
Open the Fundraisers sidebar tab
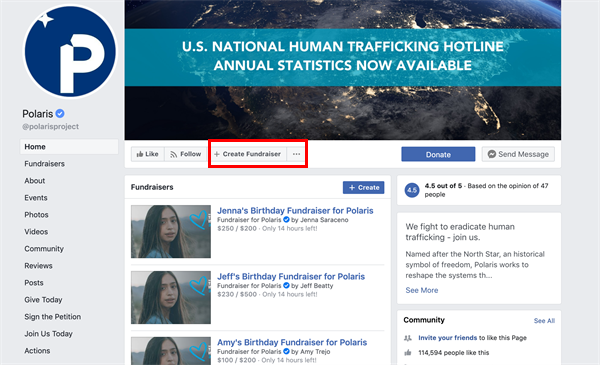point(44,164)
